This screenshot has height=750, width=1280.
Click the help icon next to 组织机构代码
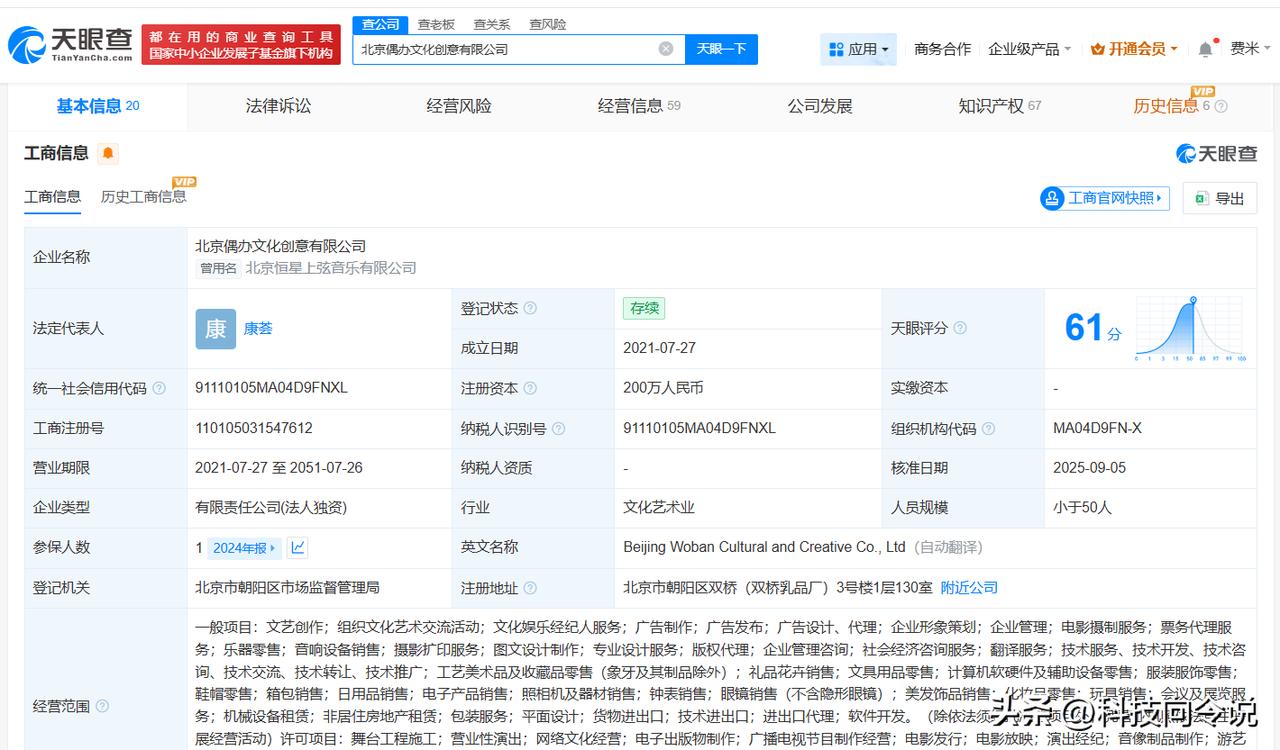point(988,428)
